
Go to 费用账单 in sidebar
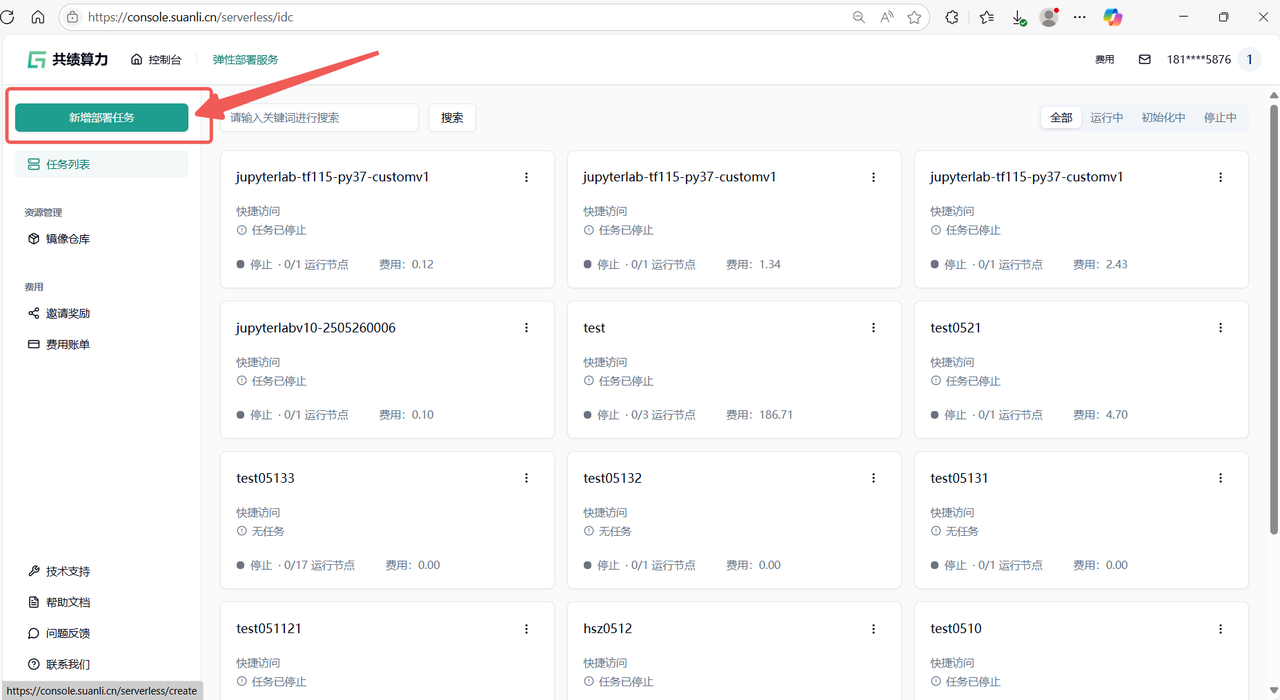(67, 345)
